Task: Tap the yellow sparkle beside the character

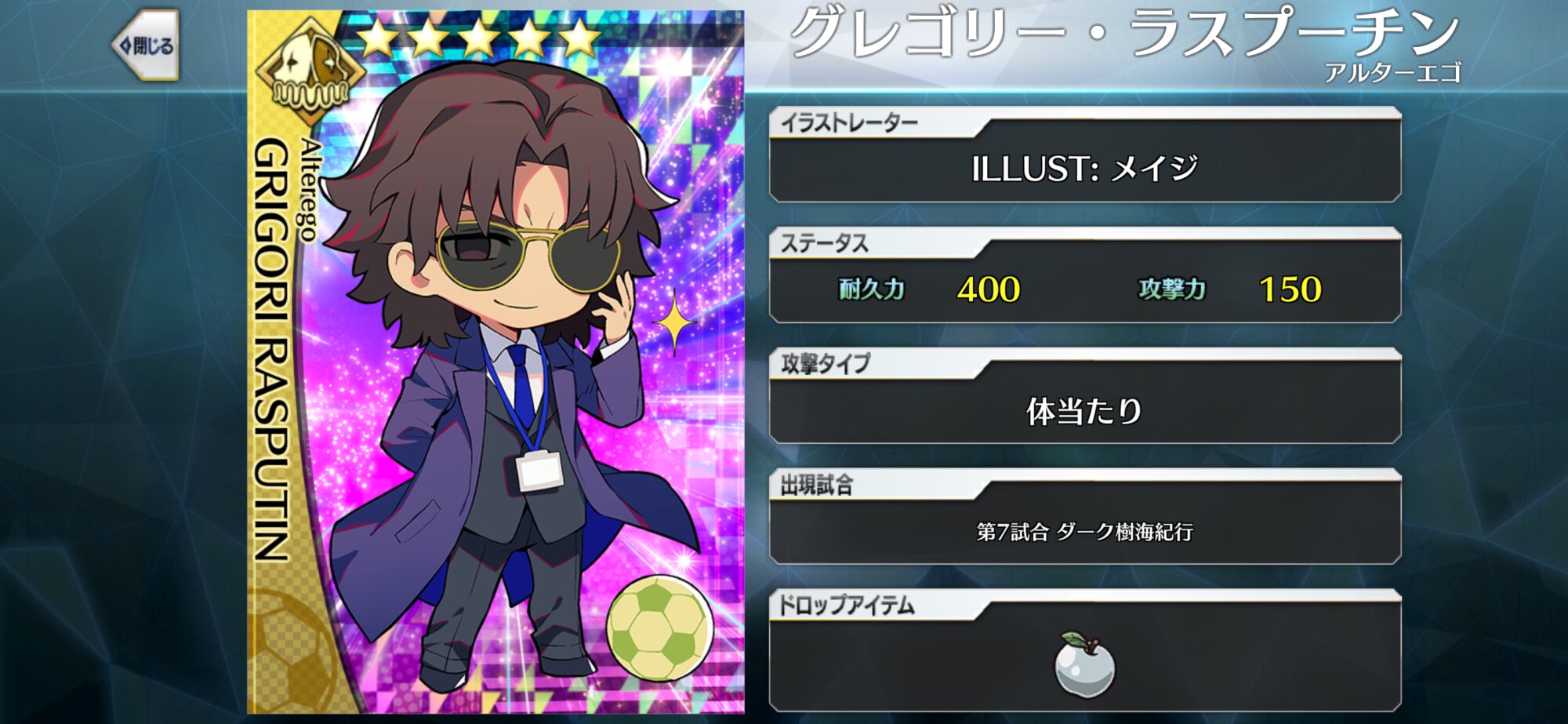Action: [675, 322]
